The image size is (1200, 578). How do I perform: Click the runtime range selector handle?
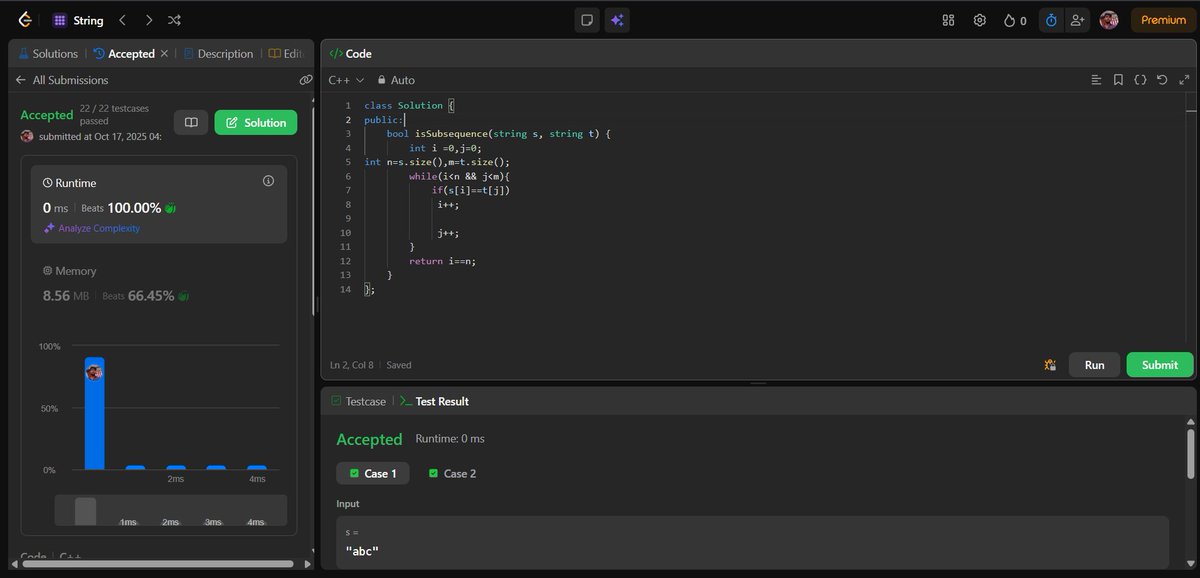(86, 511)
